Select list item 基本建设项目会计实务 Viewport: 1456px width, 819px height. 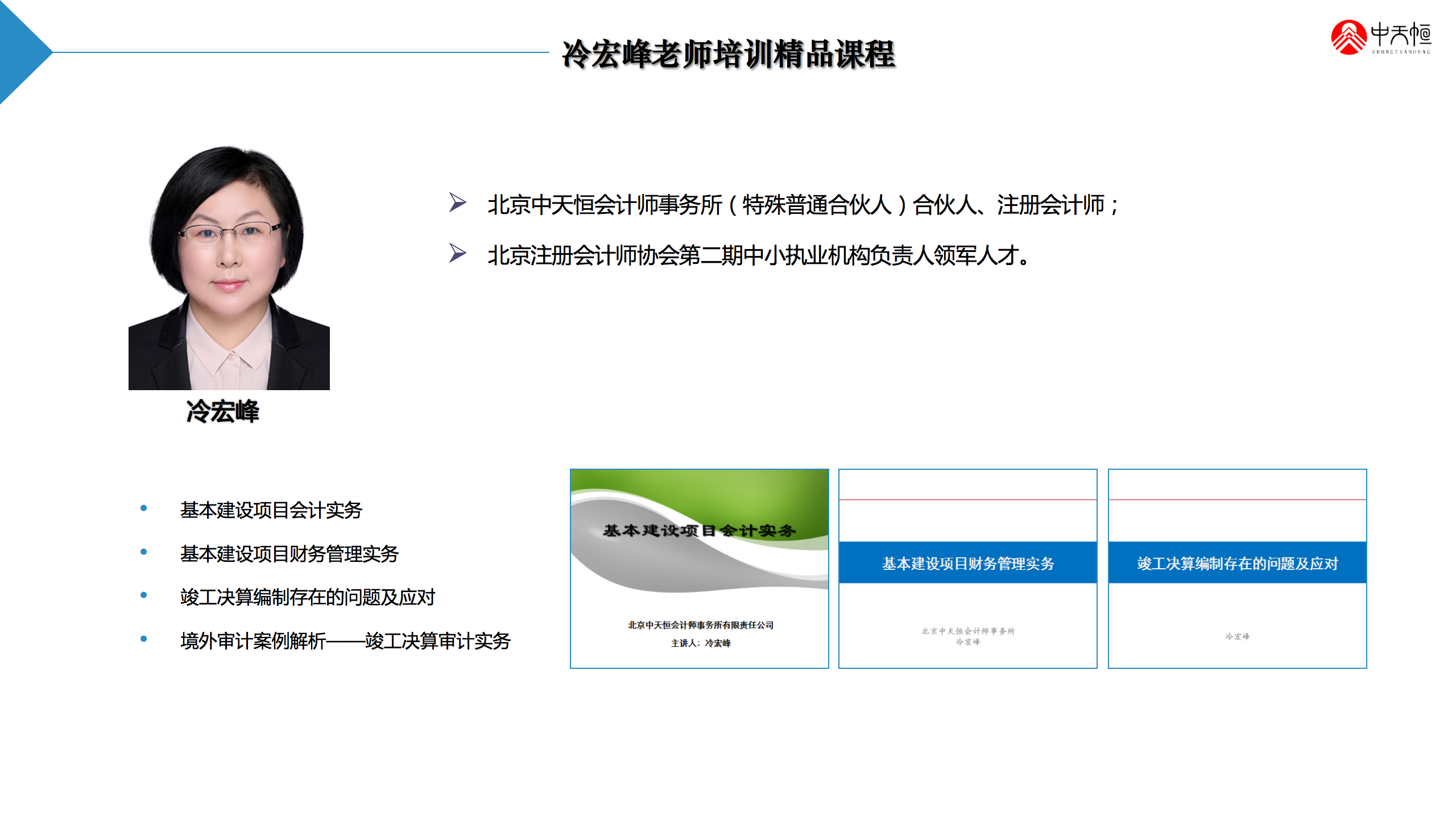point(271,510)
